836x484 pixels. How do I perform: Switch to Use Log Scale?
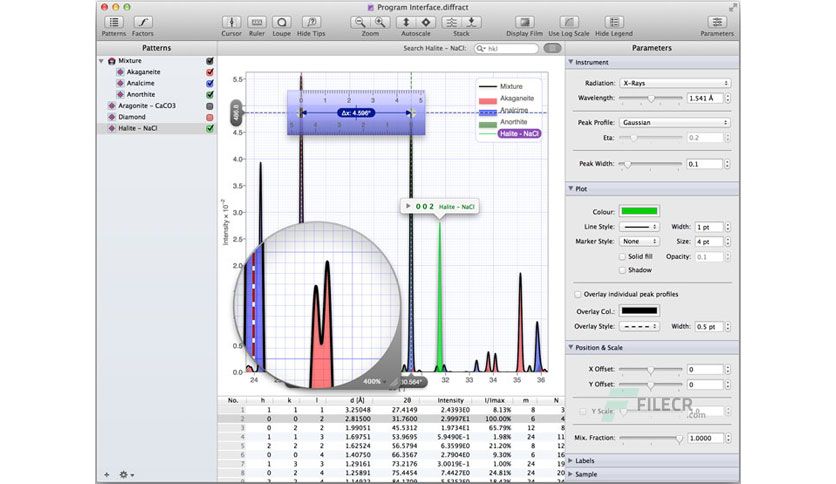(x=569, y=22)
